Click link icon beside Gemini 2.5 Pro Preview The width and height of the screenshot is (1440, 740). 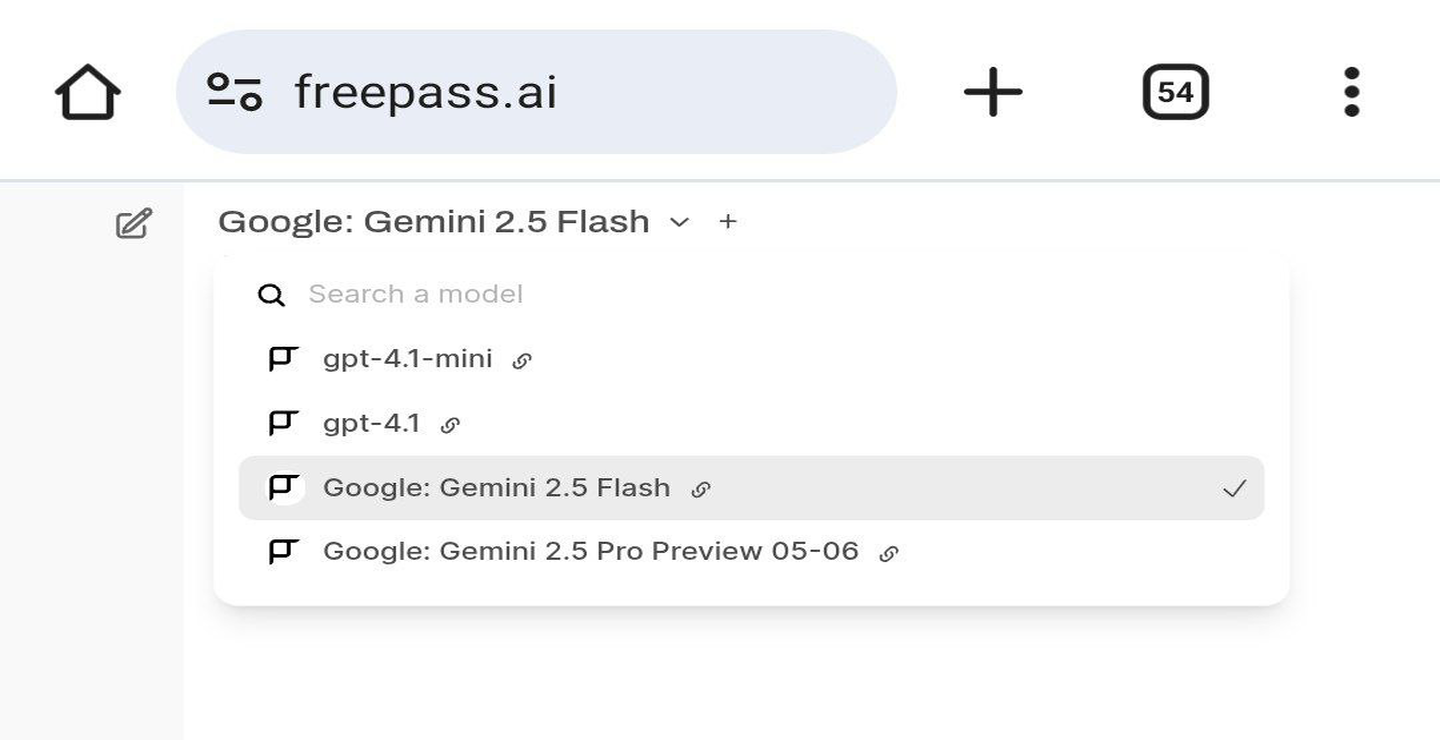point(888,553)
